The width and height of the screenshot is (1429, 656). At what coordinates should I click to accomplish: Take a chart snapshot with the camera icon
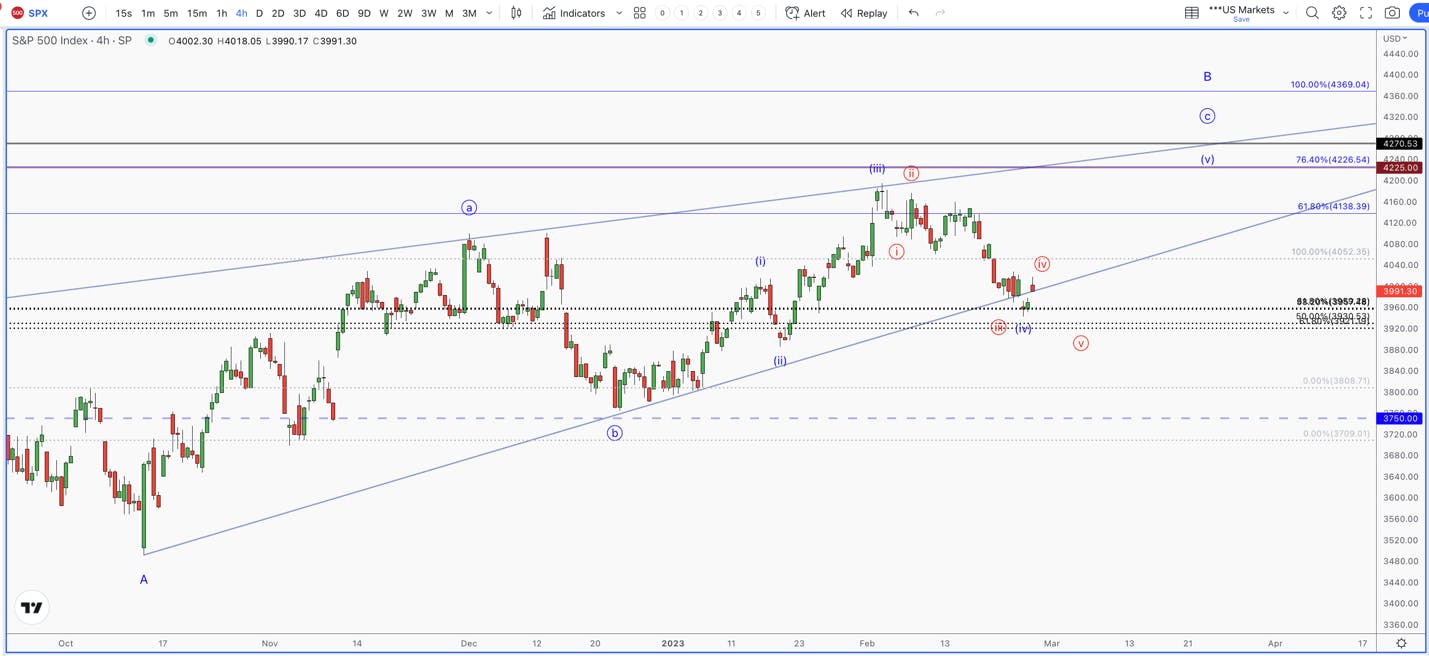point(1392,13)
